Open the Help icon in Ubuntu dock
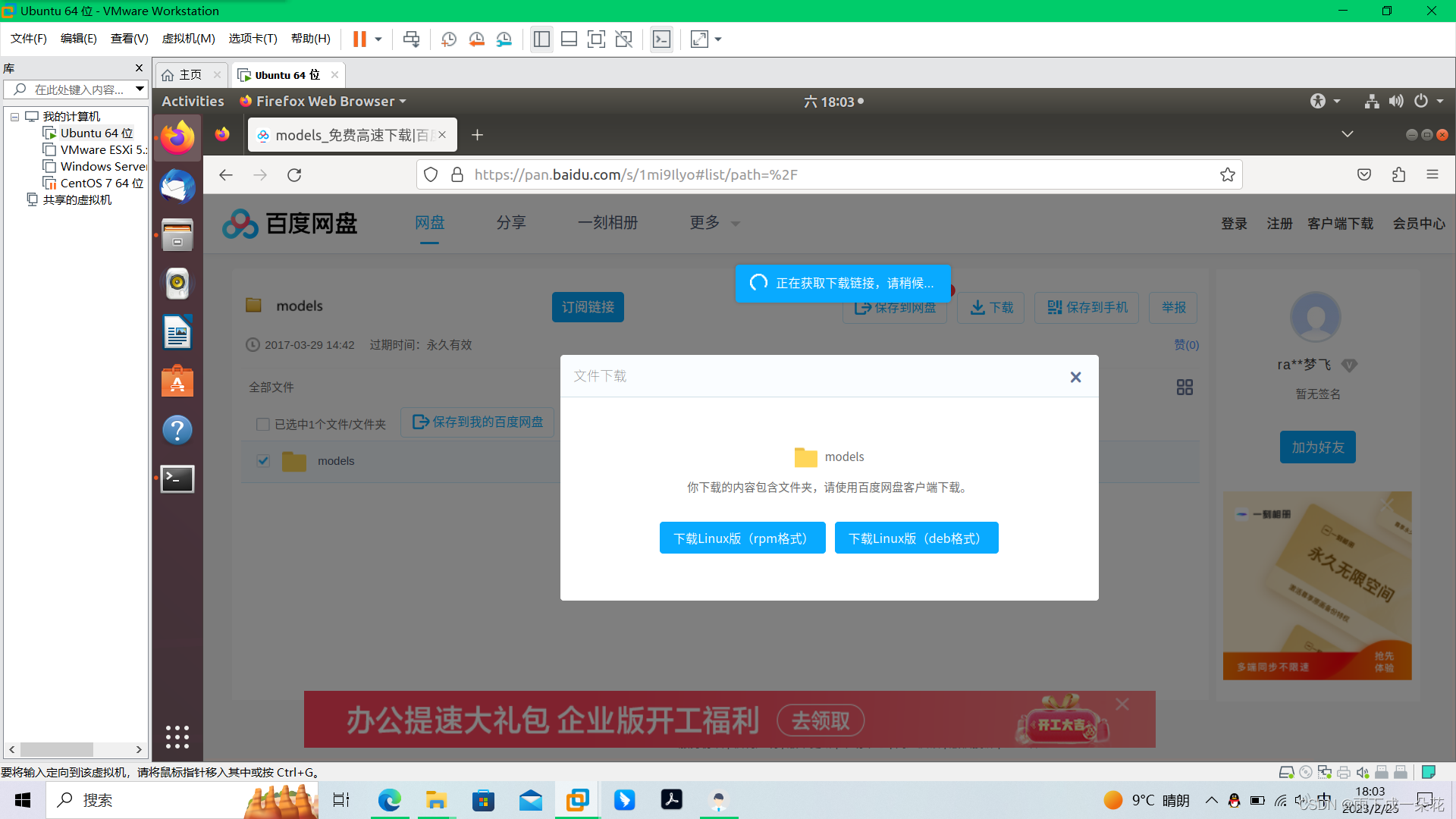The height and width of the screenshot is (819, 1456). (177, 430)
